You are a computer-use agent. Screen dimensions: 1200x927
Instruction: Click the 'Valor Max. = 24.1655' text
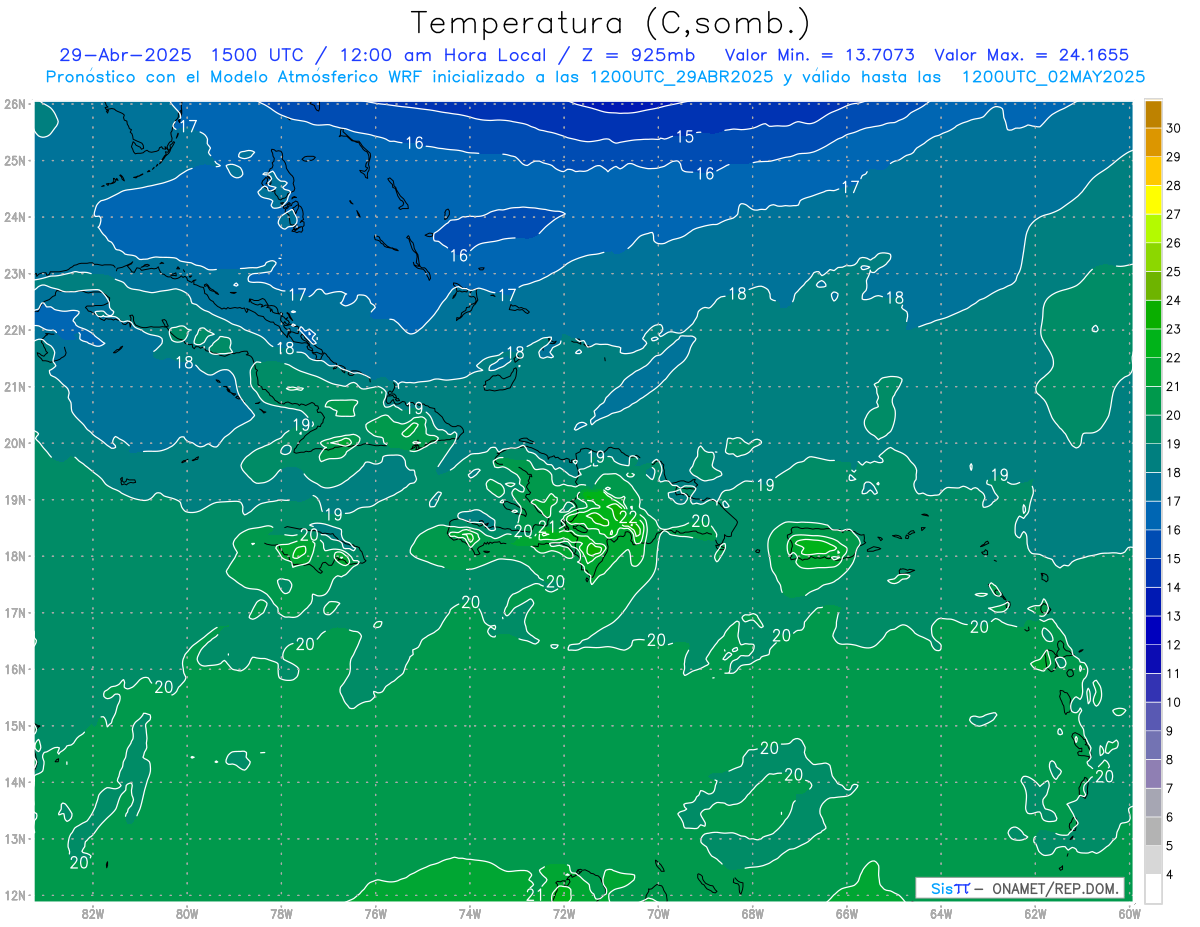(x=1031, y=55)
